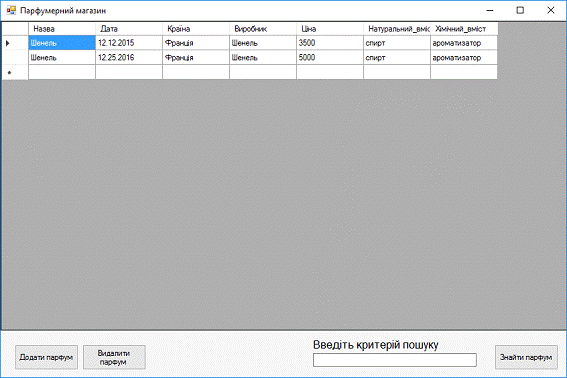Click the Натуральний_вміст column header
567x378 pixels.
[397, 29]
